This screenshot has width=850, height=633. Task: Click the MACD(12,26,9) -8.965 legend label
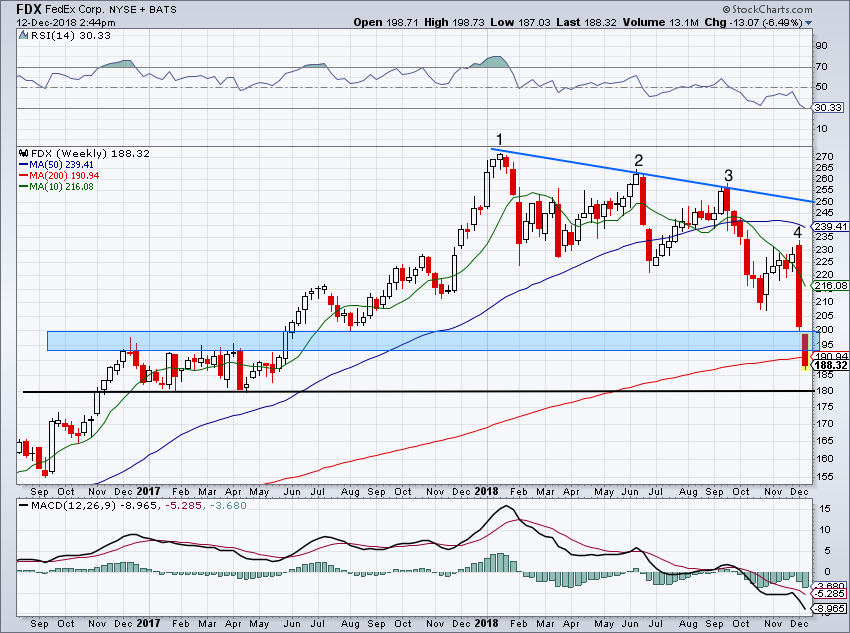tap(88, 506)
